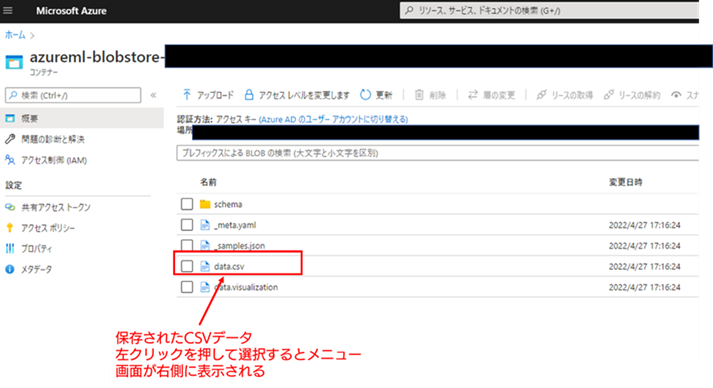Open メタデータ in the sidebar
Viewport: 713px width, 388px height.
tap(36, 269)
